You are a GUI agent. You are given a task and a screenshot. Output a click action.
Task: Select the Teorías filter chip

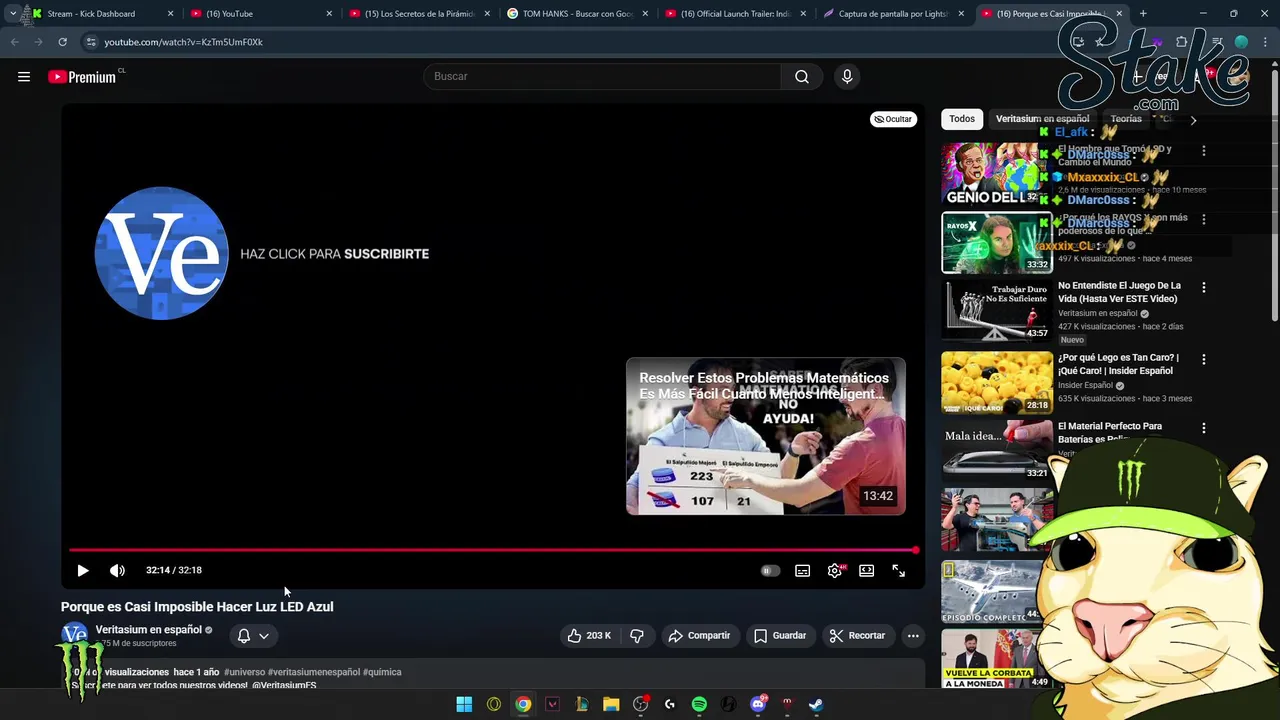pos(1126,119)
